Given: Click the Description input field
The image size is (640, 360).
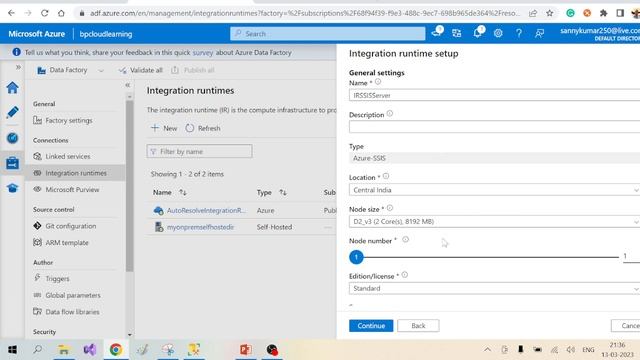Looking at the screenshot, I should 494,127.
